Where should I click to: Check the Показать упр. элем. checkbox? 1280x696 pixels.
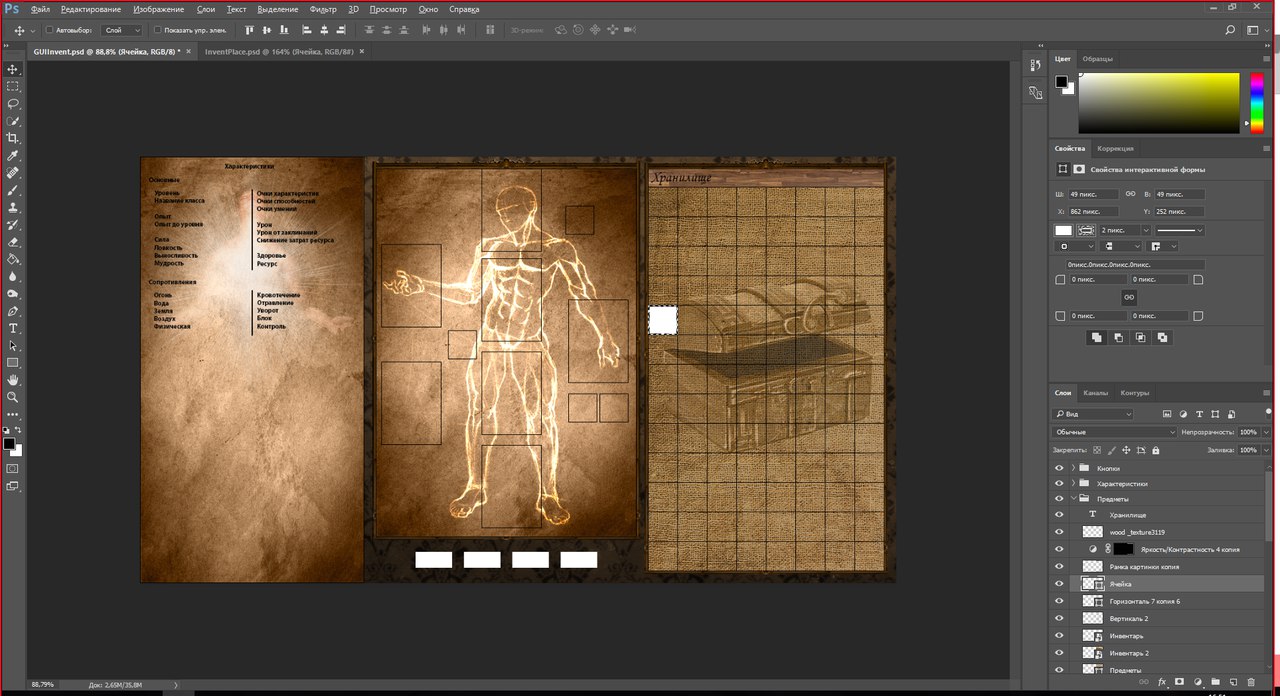pos(158,30)
